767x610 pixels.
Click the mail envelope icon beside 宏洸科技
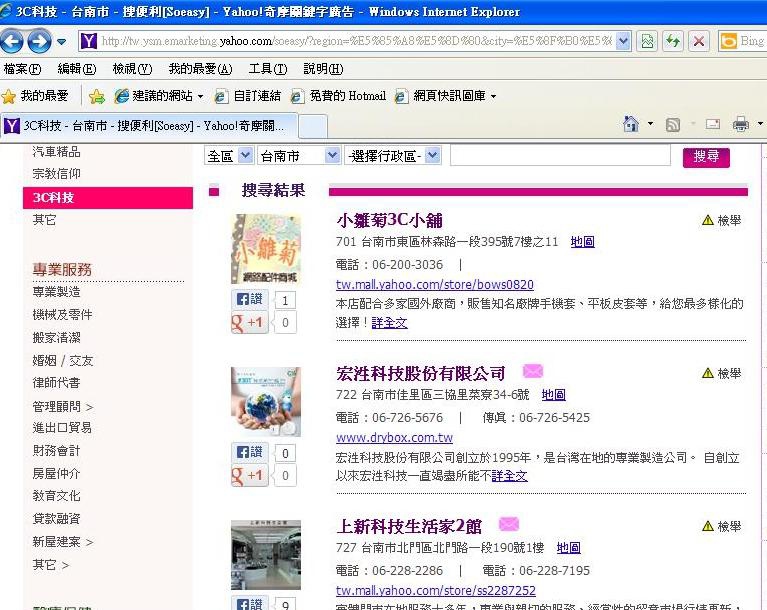(x=533, y=371)
